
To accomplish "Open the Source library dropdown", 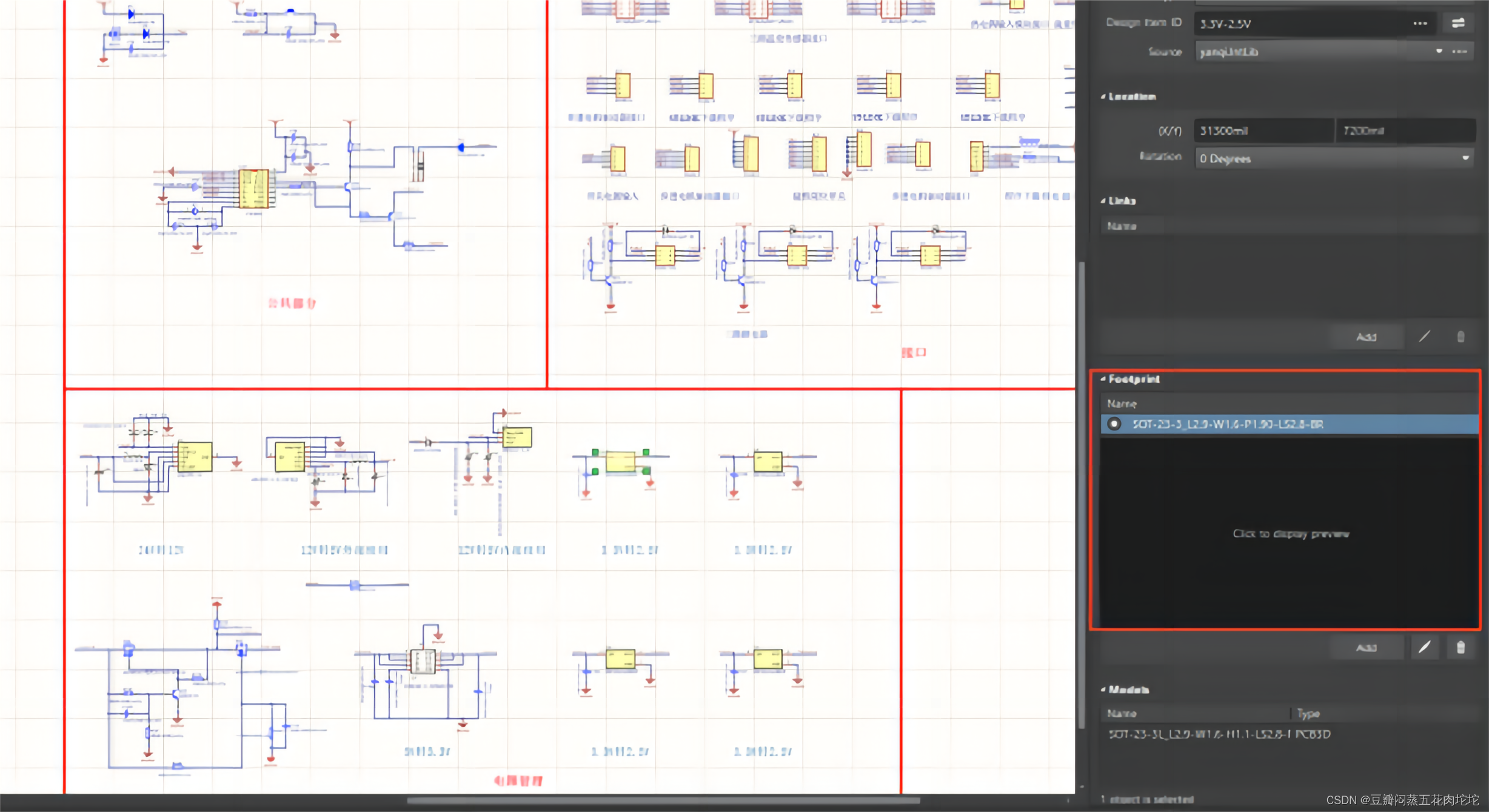I will pos(1439,52).
